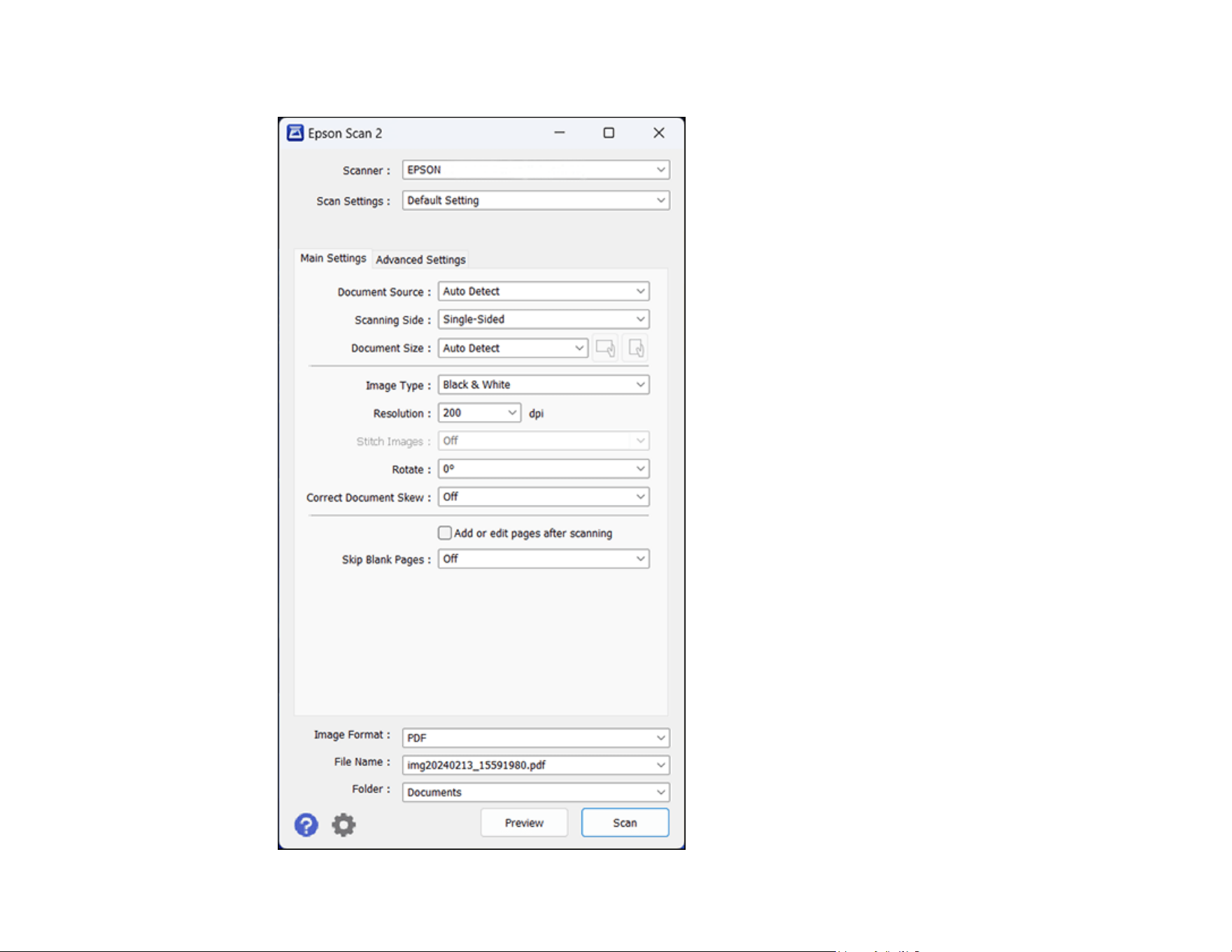
Task: Open the Skip Blank Pages dropdown
Action: (x=544, y=559)
